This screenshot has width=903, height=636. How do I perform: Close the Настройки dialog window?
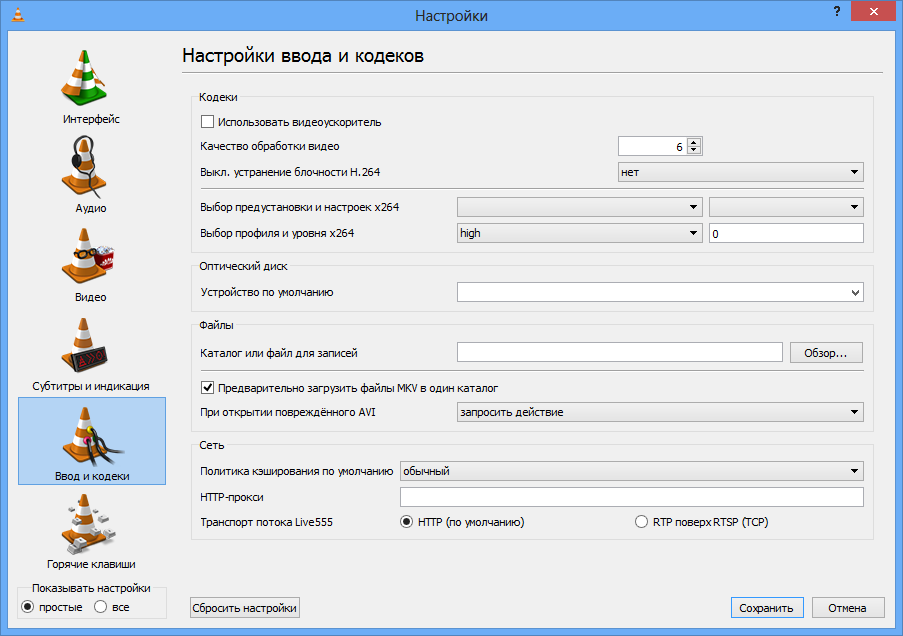point(873,12)
